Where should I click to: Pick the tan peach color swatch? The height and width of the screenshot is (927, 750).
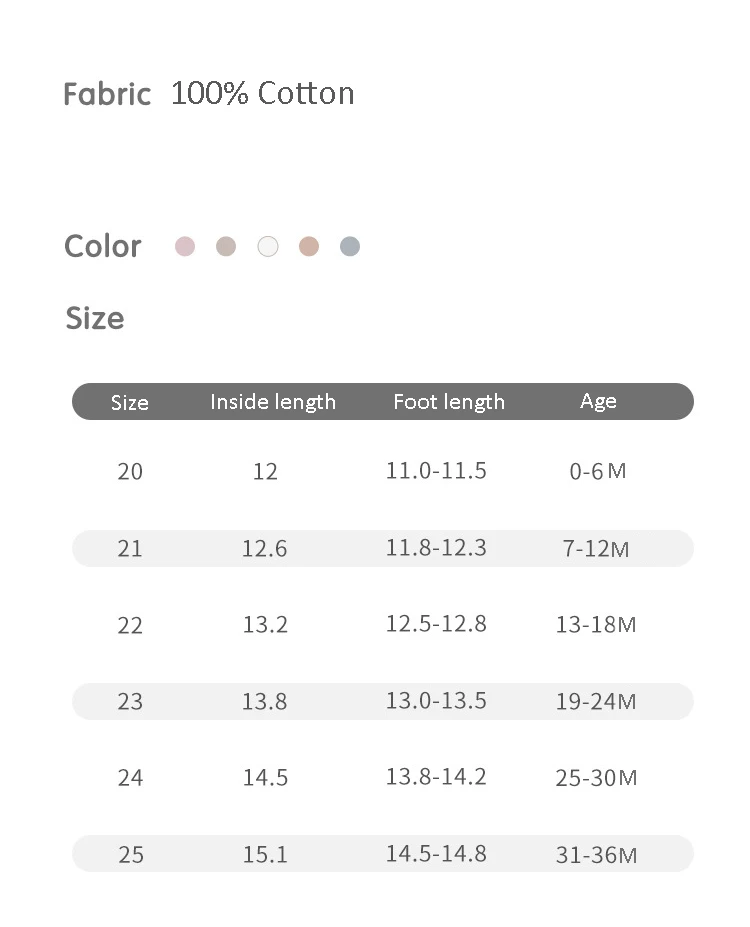pos(309,246)
